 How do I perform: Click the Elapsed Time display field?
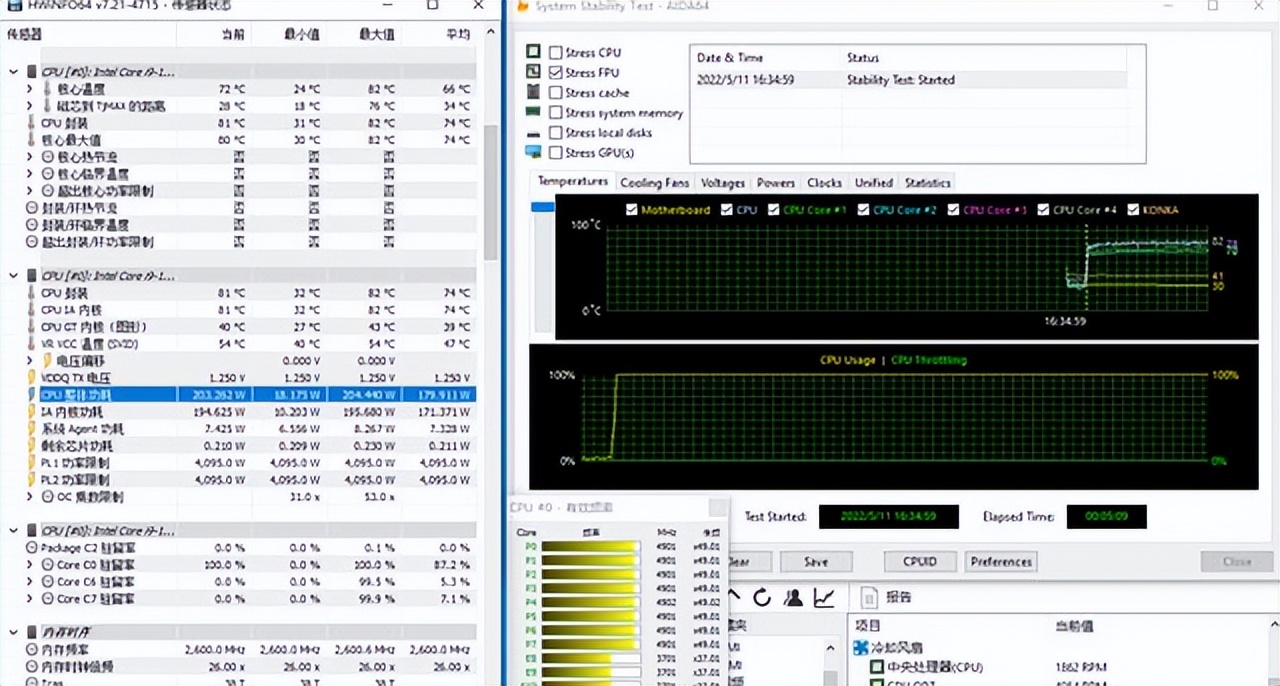point(1106,517)
